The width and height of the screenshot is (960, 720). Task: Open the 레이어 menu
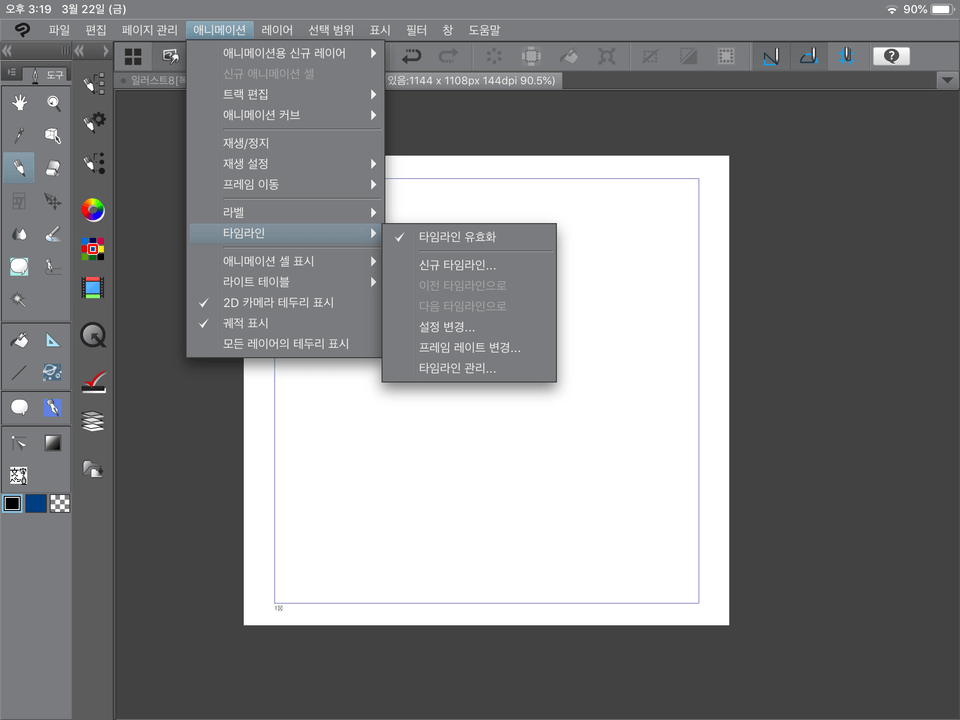pyautogui.click(x=277, y=31)
